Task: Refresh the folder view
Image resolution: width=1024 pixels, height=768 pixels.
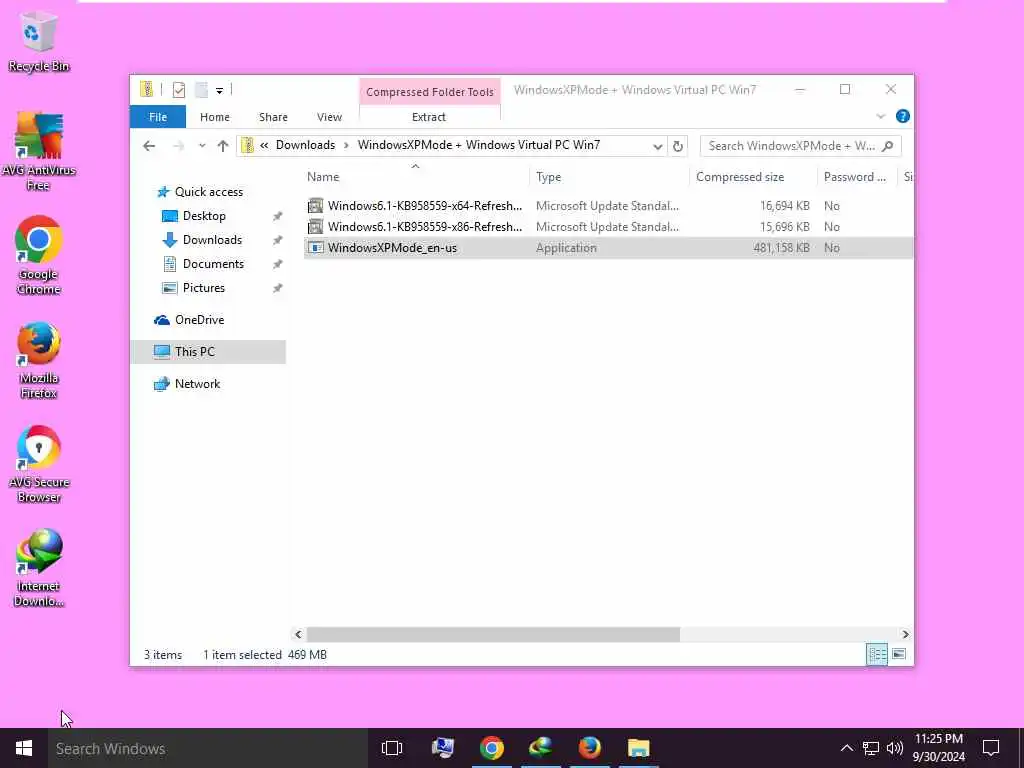Action: tap(678, 146)
